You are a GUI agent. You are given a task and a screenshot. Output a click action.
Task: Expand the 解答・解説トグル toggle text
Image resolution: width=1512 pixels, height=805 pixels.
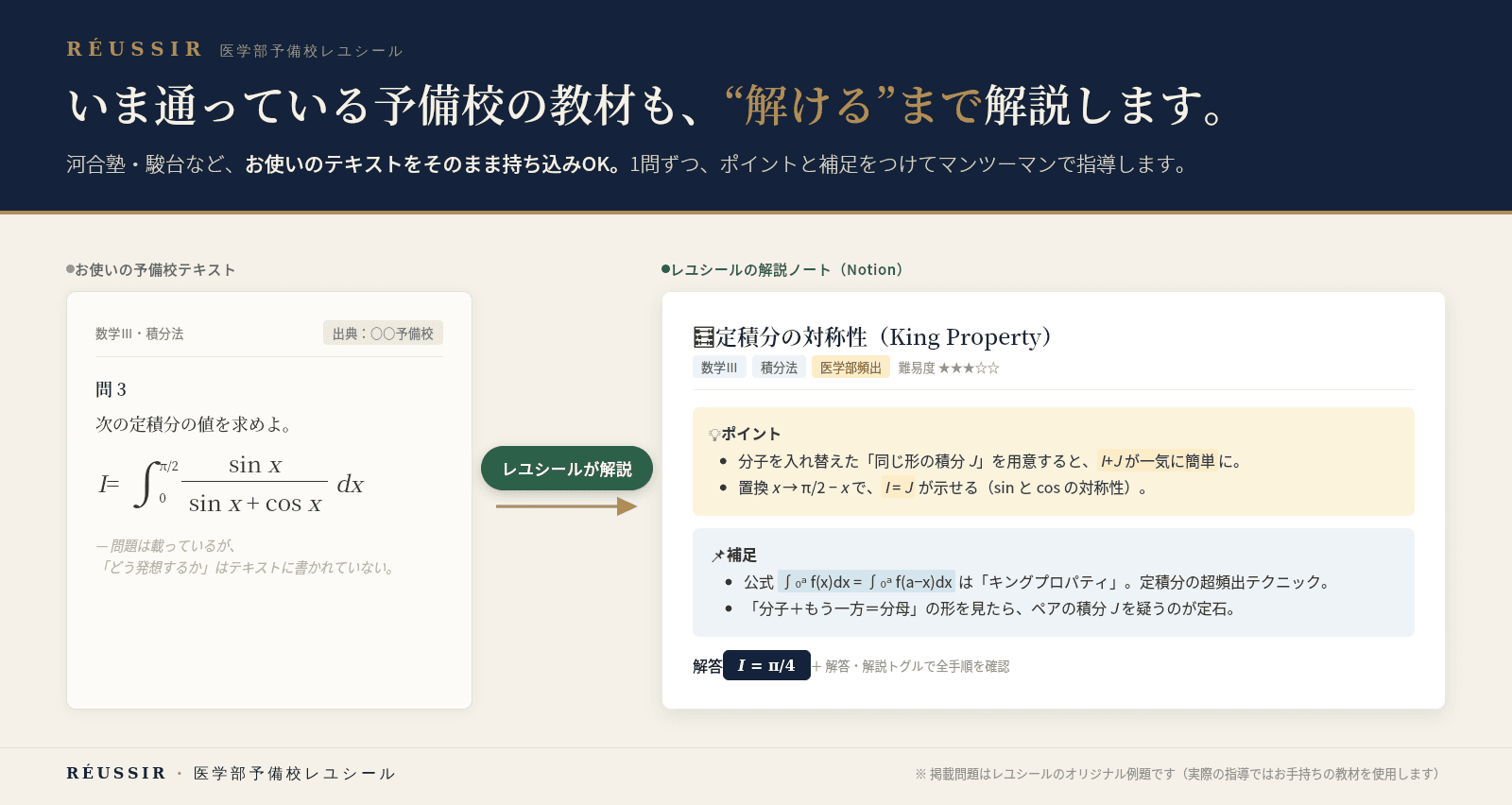click(x=911, y=666)
